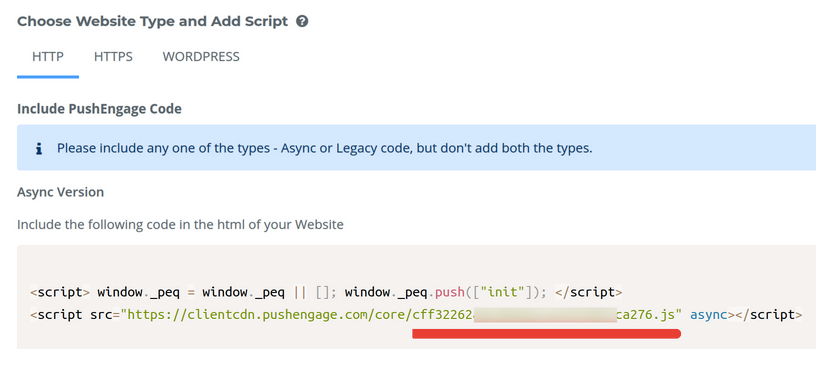Click the Async or Legacy notice text

tap(325, 148)
